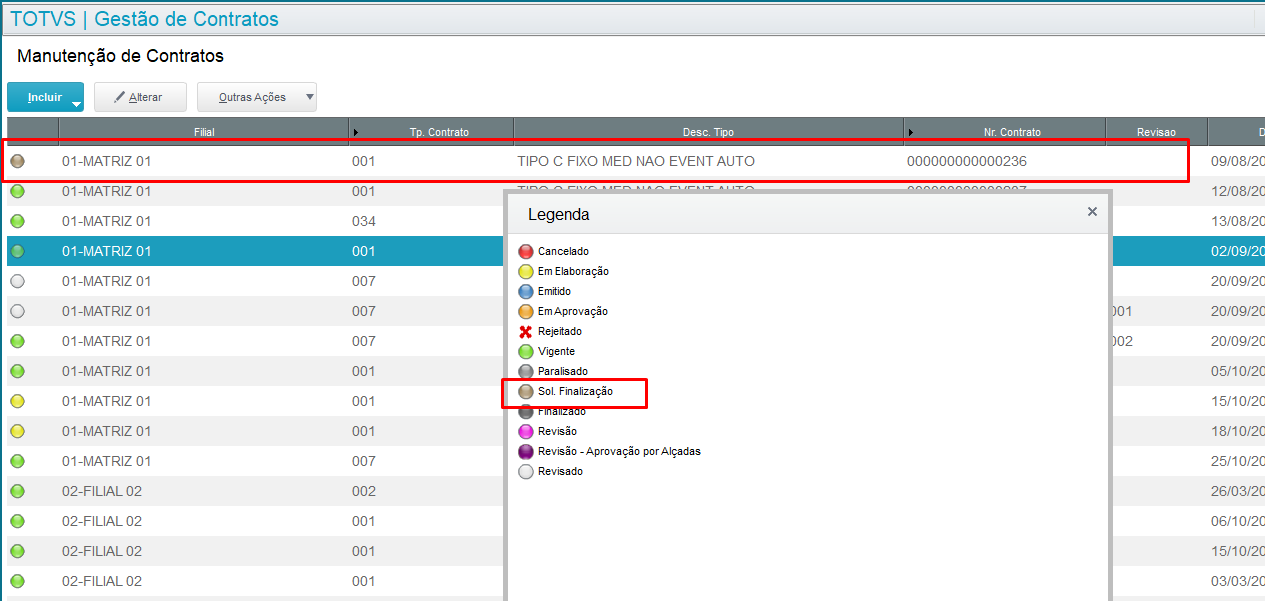Click the red X Rejeitado legend icon

coord(526,332)
